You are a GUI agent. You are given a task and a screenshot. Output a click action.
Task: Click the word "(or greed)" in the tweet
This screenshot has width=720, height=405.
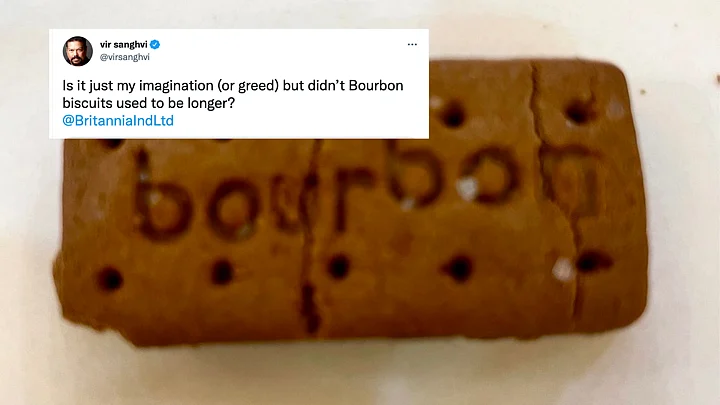[248, 86]
